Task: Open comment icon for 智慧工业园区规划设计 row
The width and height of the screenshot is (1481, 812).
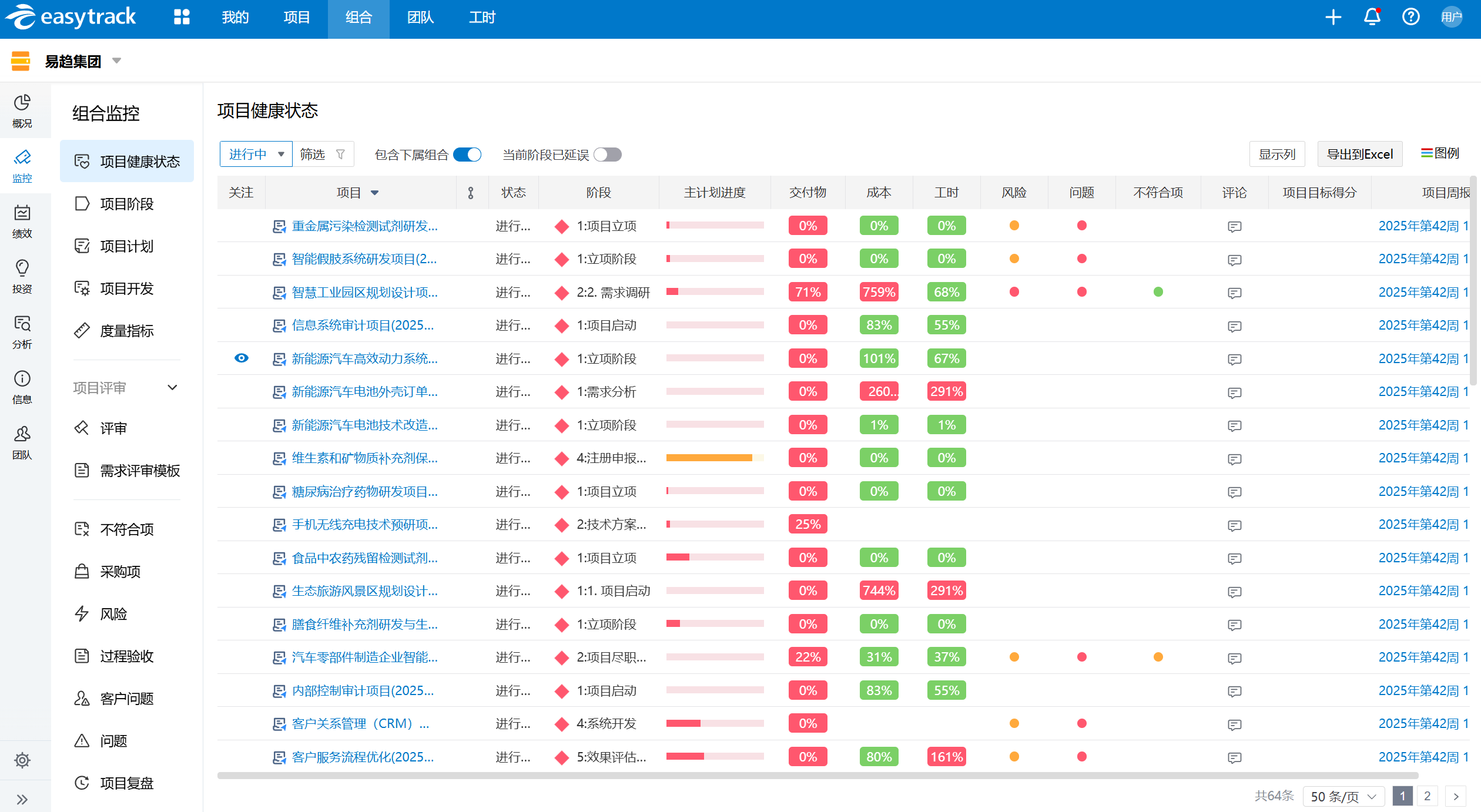Action: click(x=1234, y=293)
